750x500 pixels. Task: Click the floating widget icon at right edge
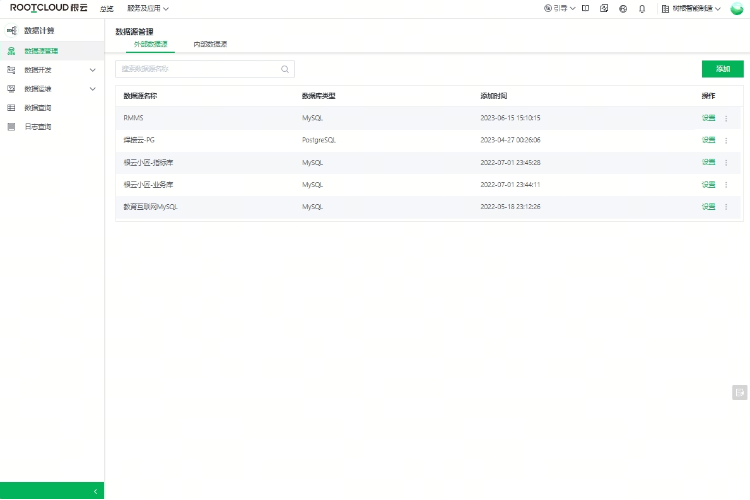click(739, 392)
